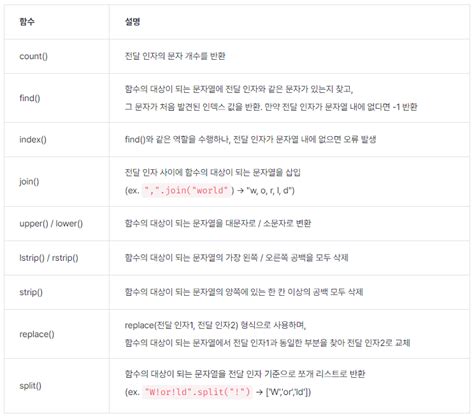Click the upper() / lower() entry
This screenshot has height=416, width=474.
point(51,223)
